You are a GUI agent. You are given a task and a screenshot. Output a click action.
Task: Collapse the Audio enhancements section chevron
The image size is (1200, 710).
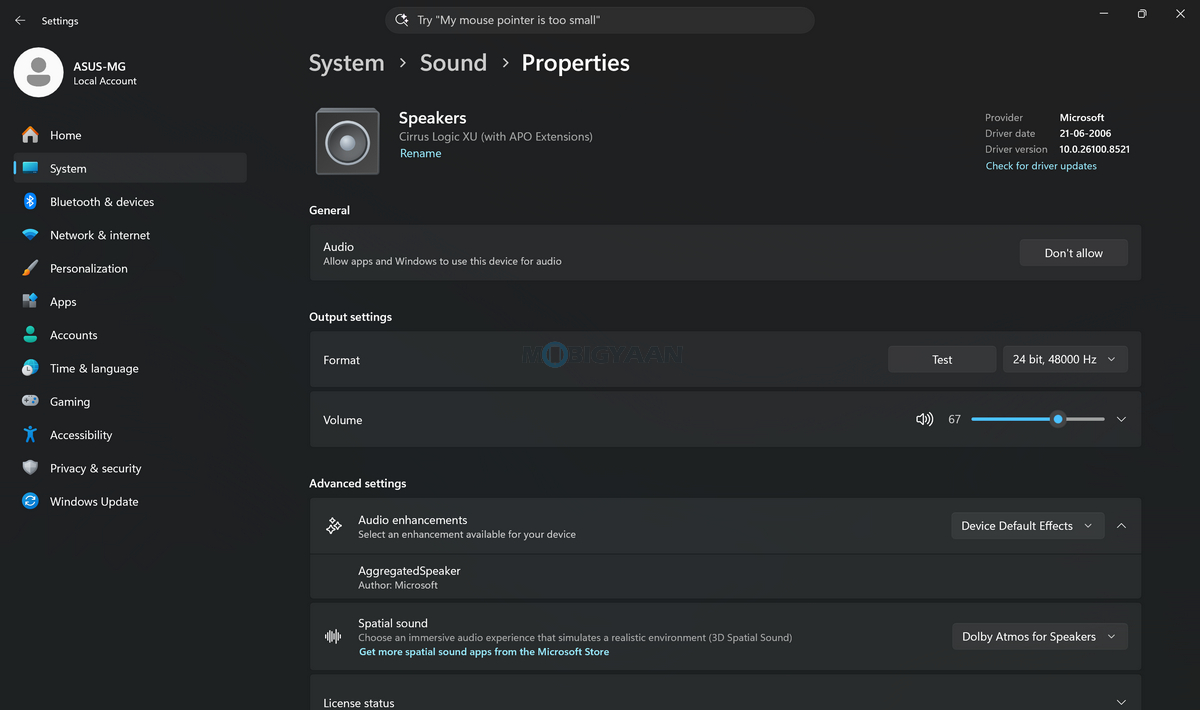pos(1121,526)
